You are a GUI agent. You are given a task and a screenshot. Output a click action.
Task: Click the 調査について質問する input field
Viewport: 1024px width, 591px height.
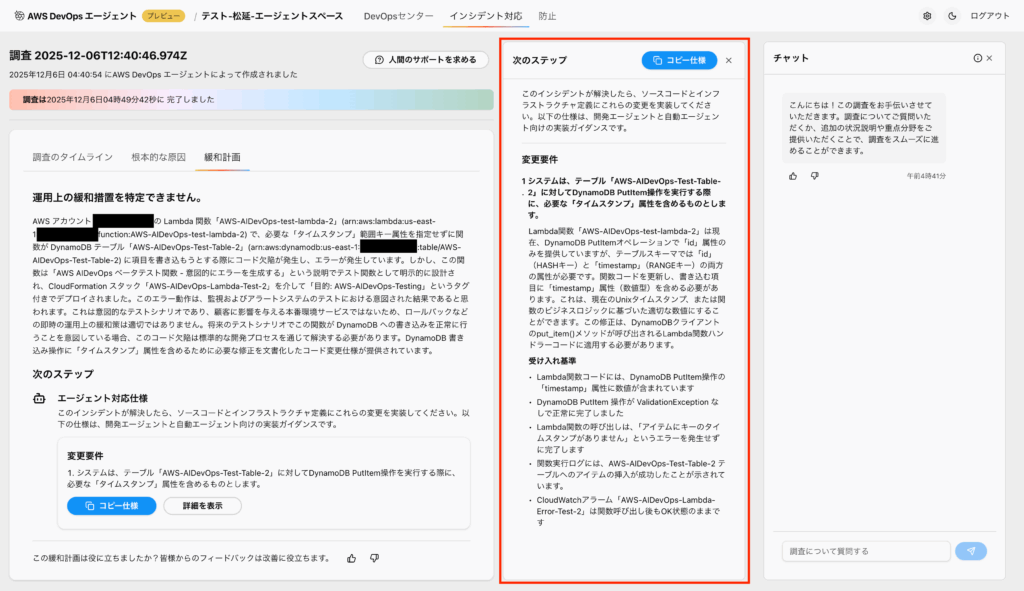[x=865, y=551]
